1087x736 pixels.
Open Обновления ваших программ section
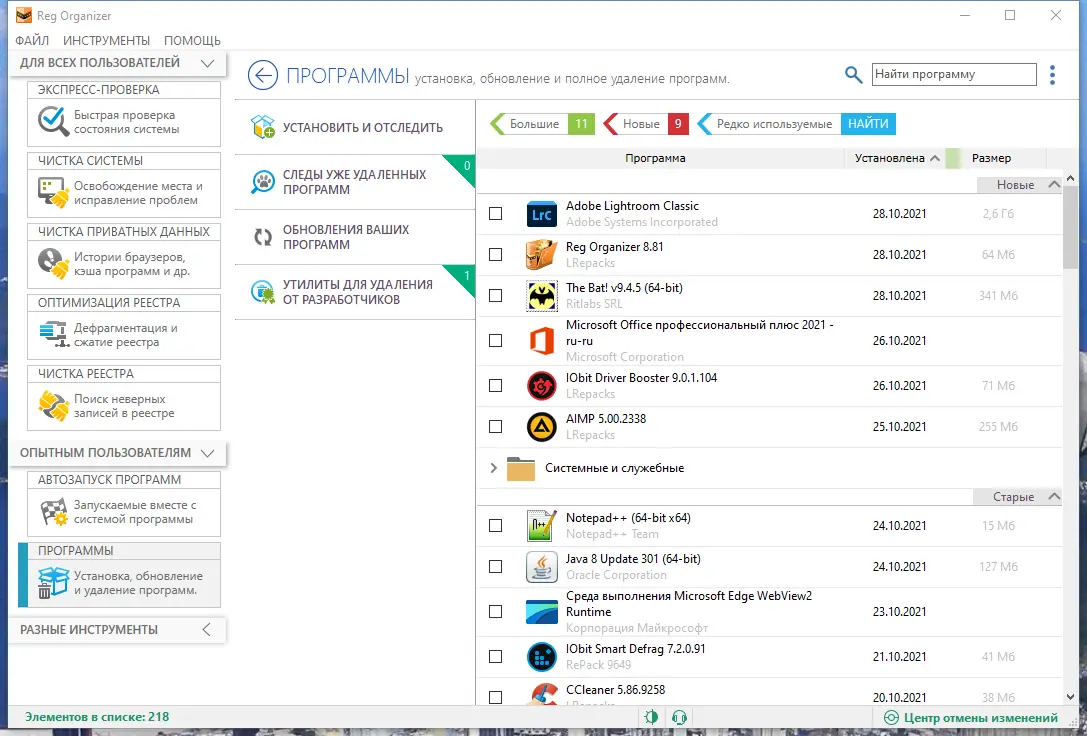click(355, 237)
